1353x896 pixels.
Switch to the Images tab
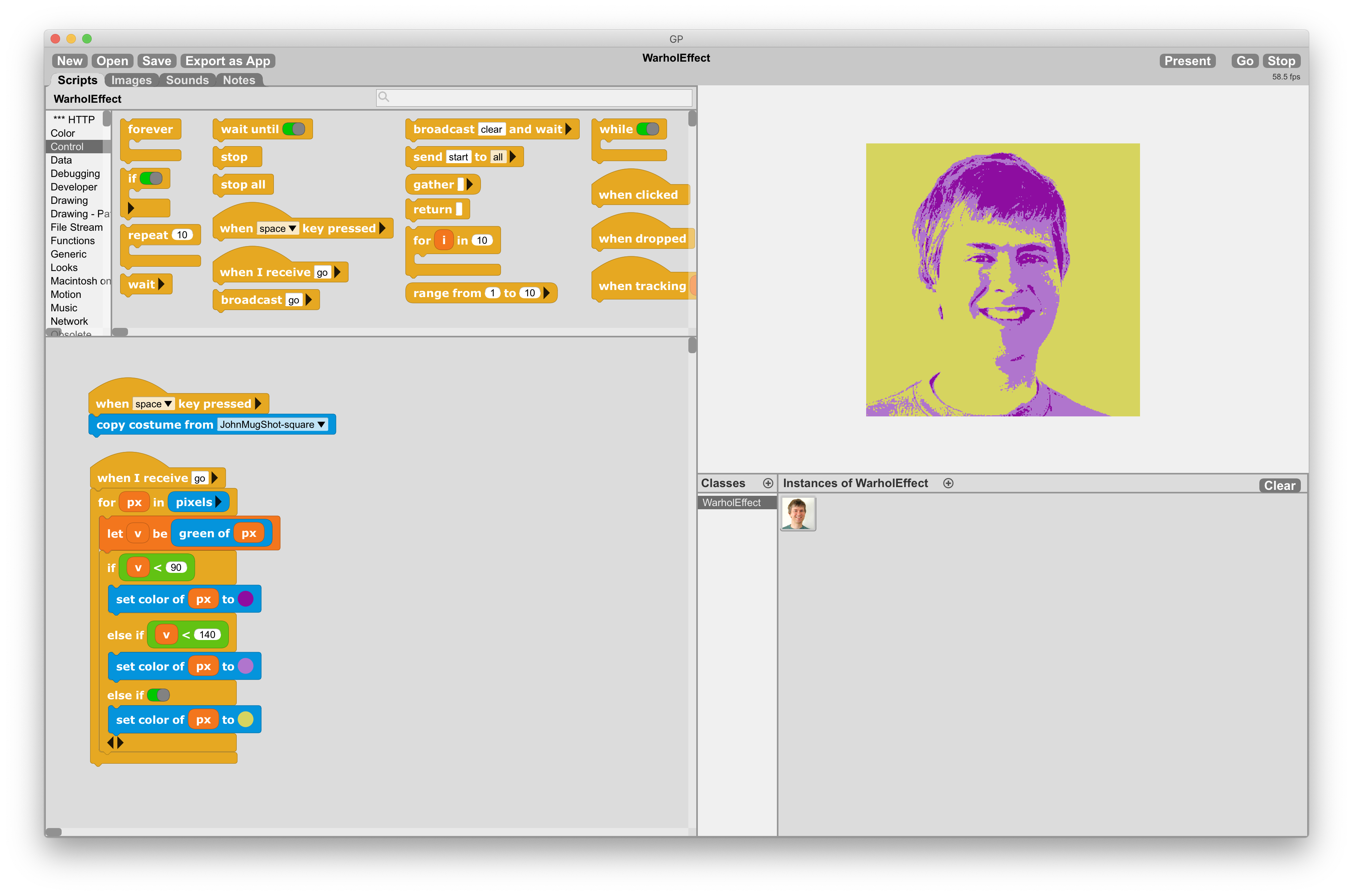point(132,80)
